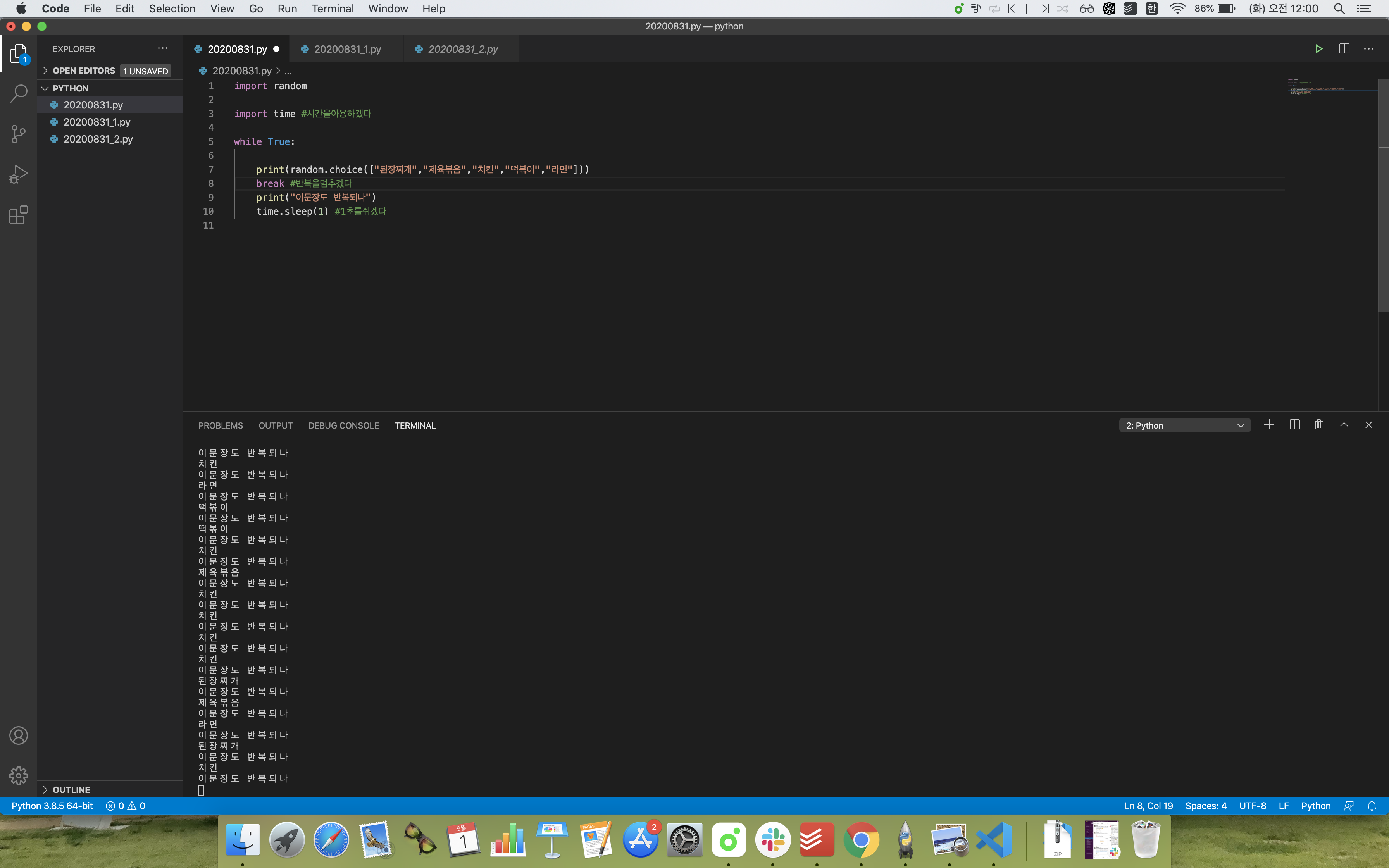Click the Python 3.8.5 64-bit interpreter selector
The image size is (1389, 868).
pos(52,806)
